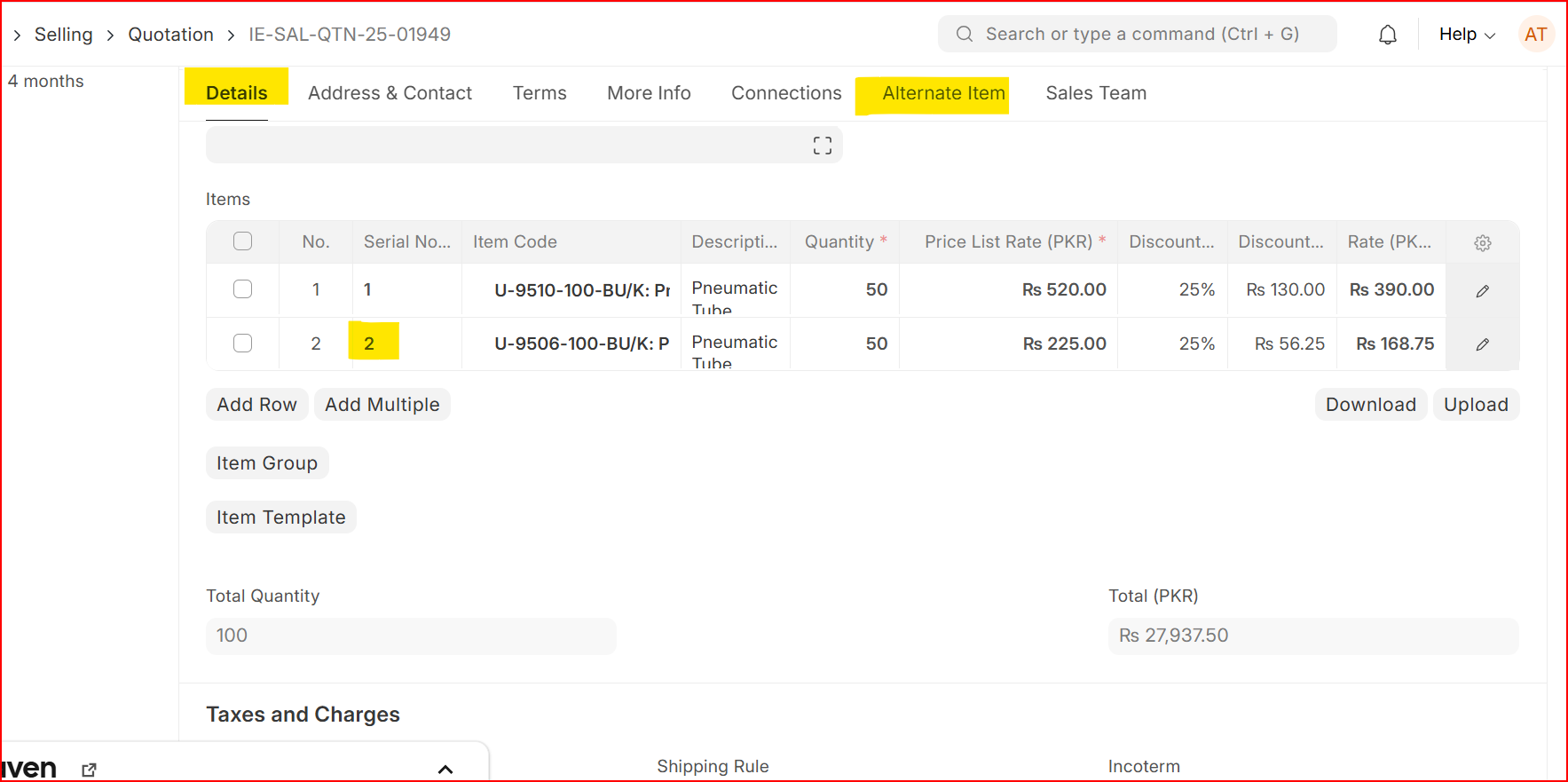Click the Add Row button
Screen dimensions: 1568x782
point(256,405)
